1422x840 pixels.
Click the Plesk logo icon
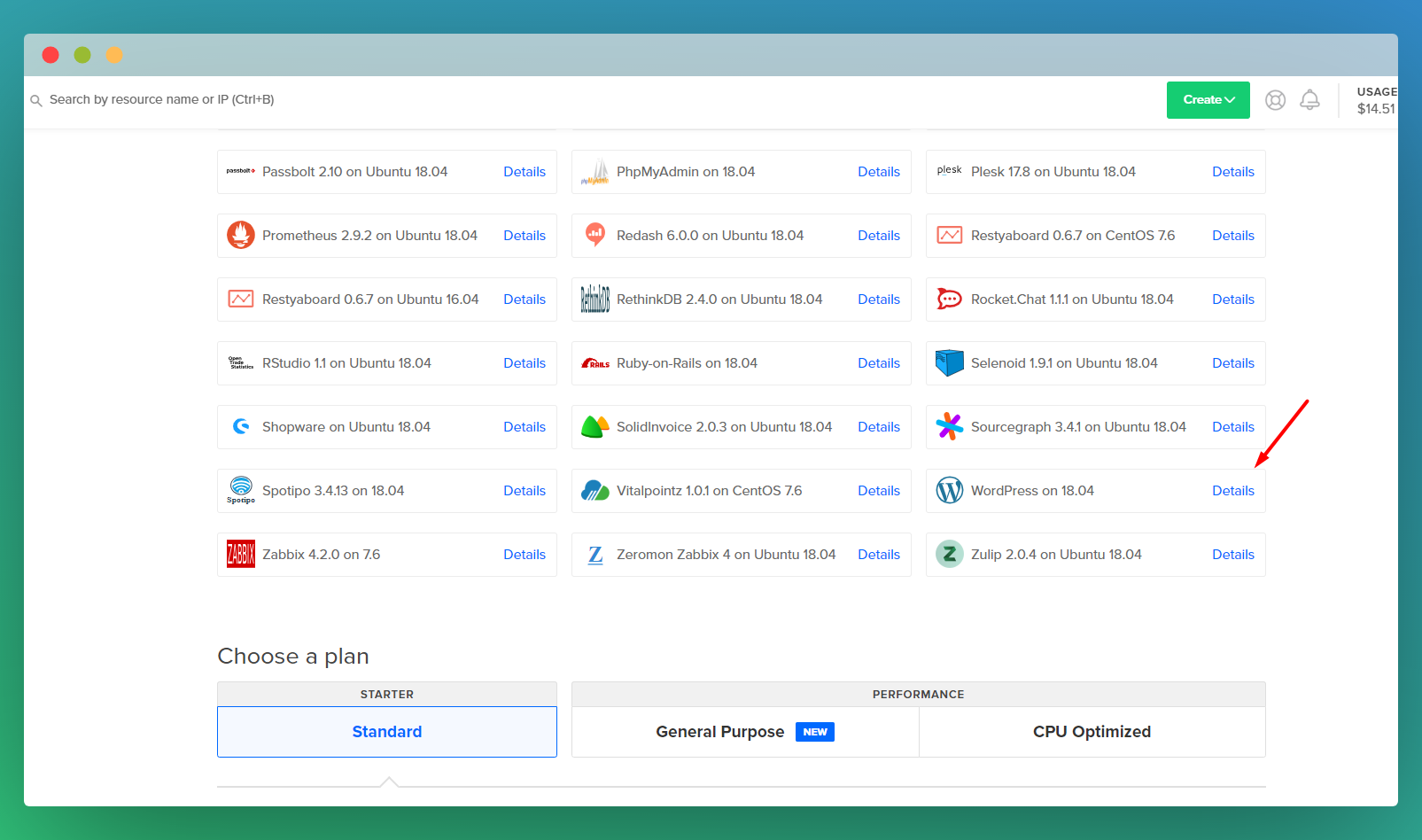pyautogui.click(x=950, y=170)
